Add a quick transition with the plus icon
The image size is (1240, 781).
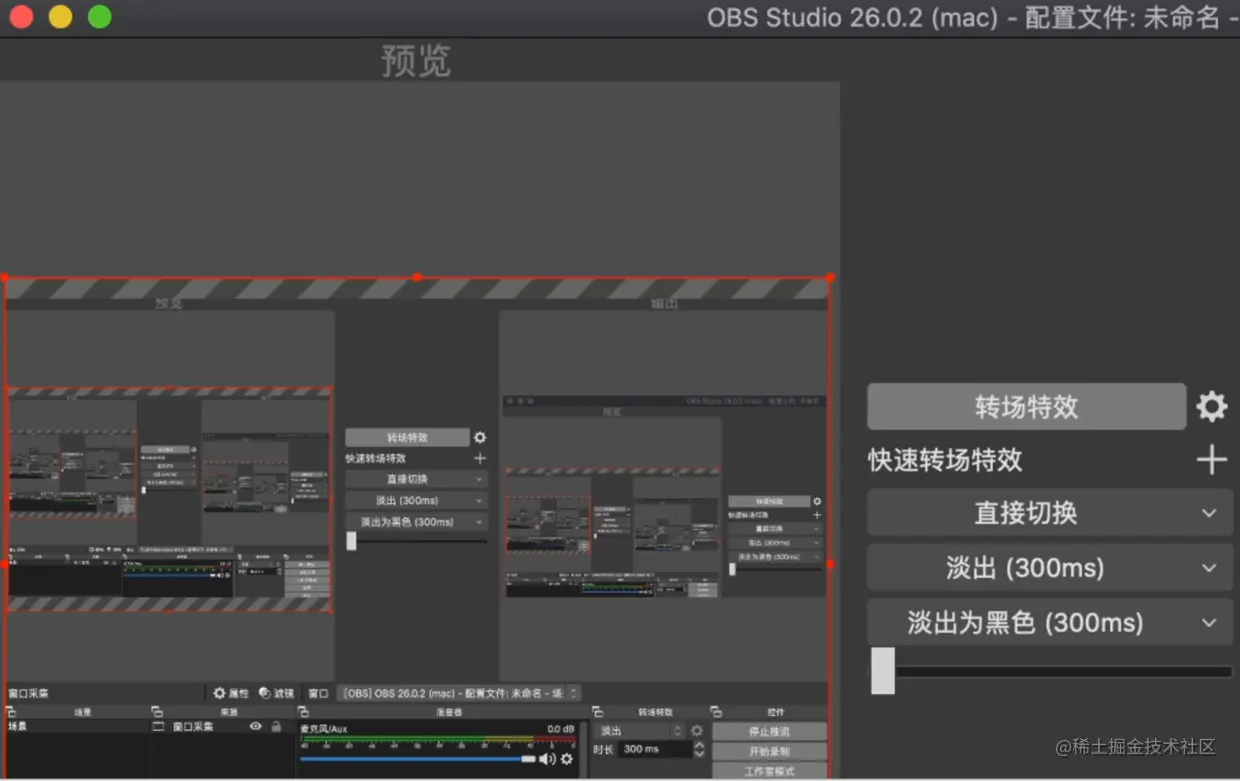[1211, 459]
